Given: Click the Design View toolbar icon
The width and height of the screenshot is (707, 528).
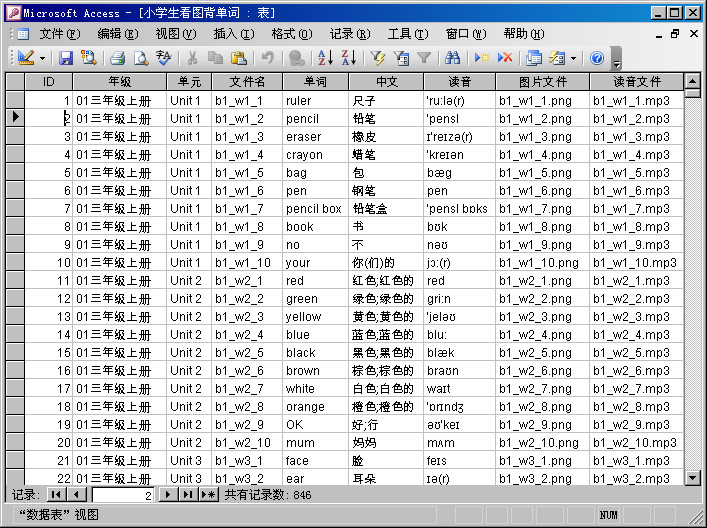Looking at the screenshot, I should pos(26,58).
